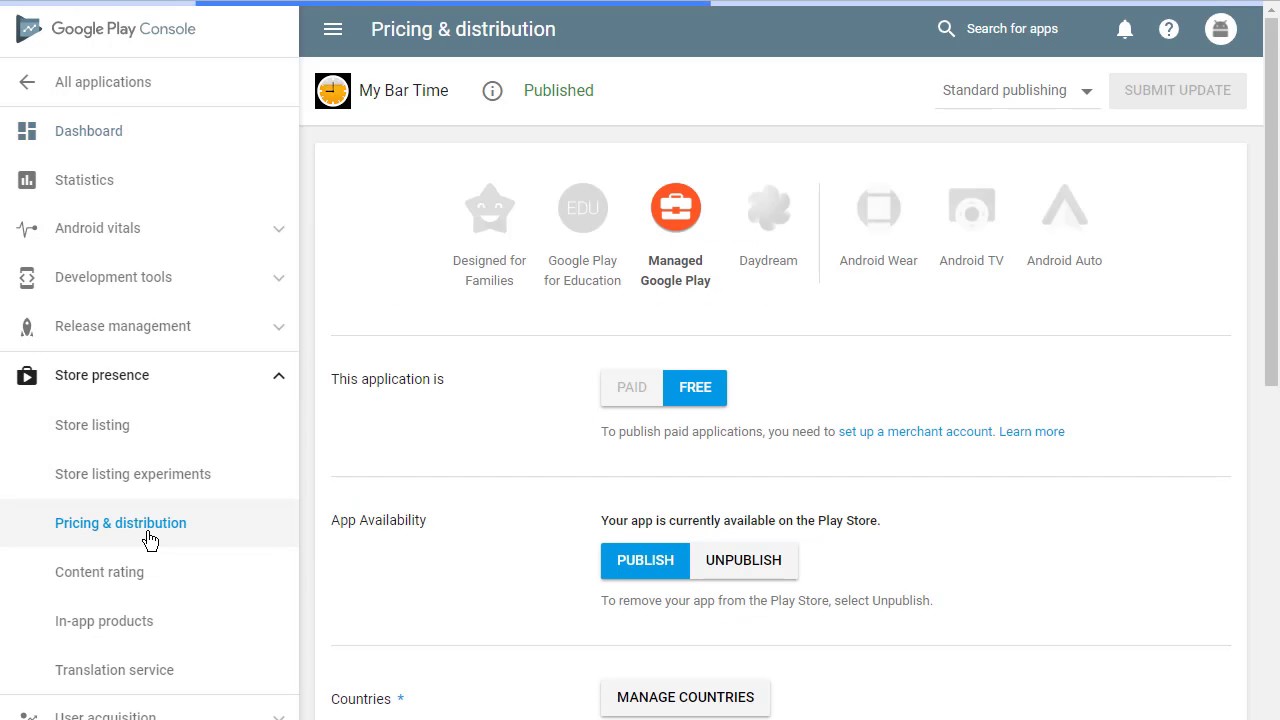Open the help question mark icon
The image size is (1280, 720).
[x=1169, y=29]
